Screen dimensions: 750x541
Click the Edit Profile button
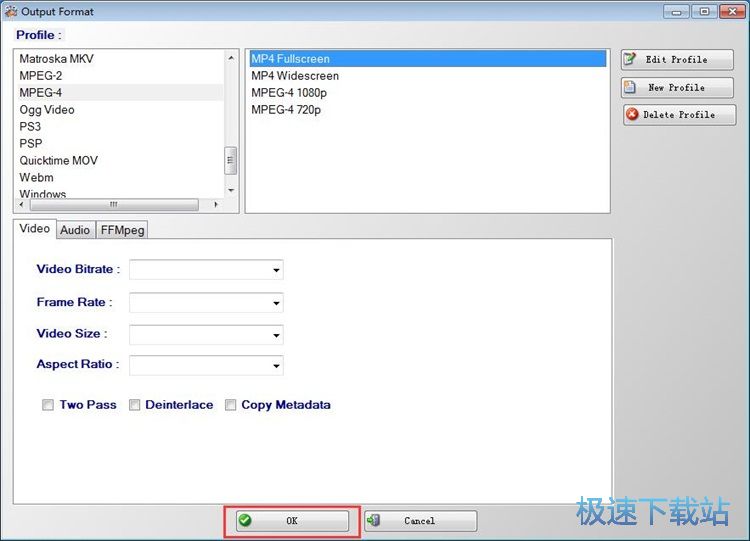click(x=677, y=59)
